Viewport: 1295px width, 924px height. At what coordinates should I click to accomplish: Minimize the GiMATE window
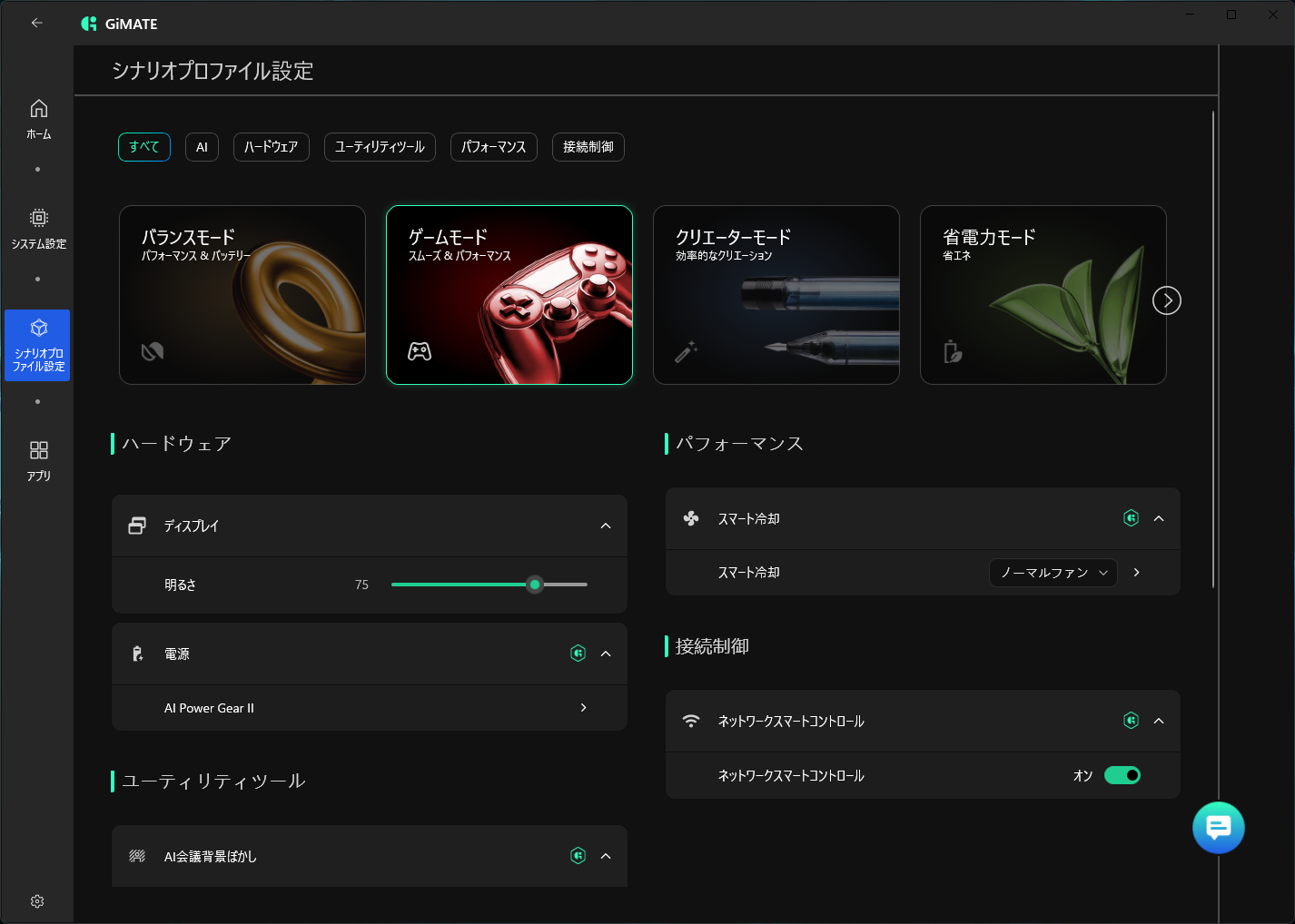1190,15
